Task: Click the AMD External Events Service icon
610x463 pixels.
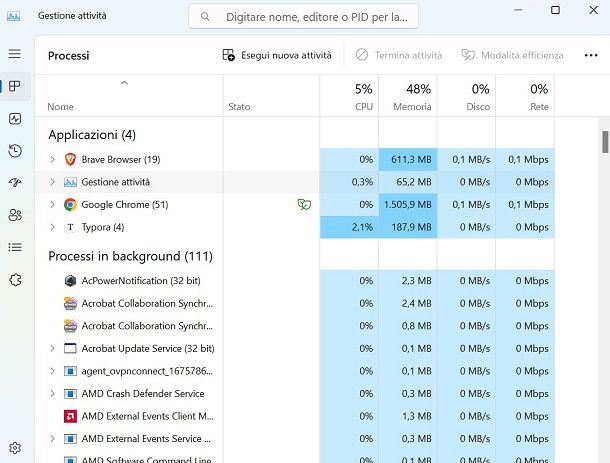Action: click(x=70, y=439)
